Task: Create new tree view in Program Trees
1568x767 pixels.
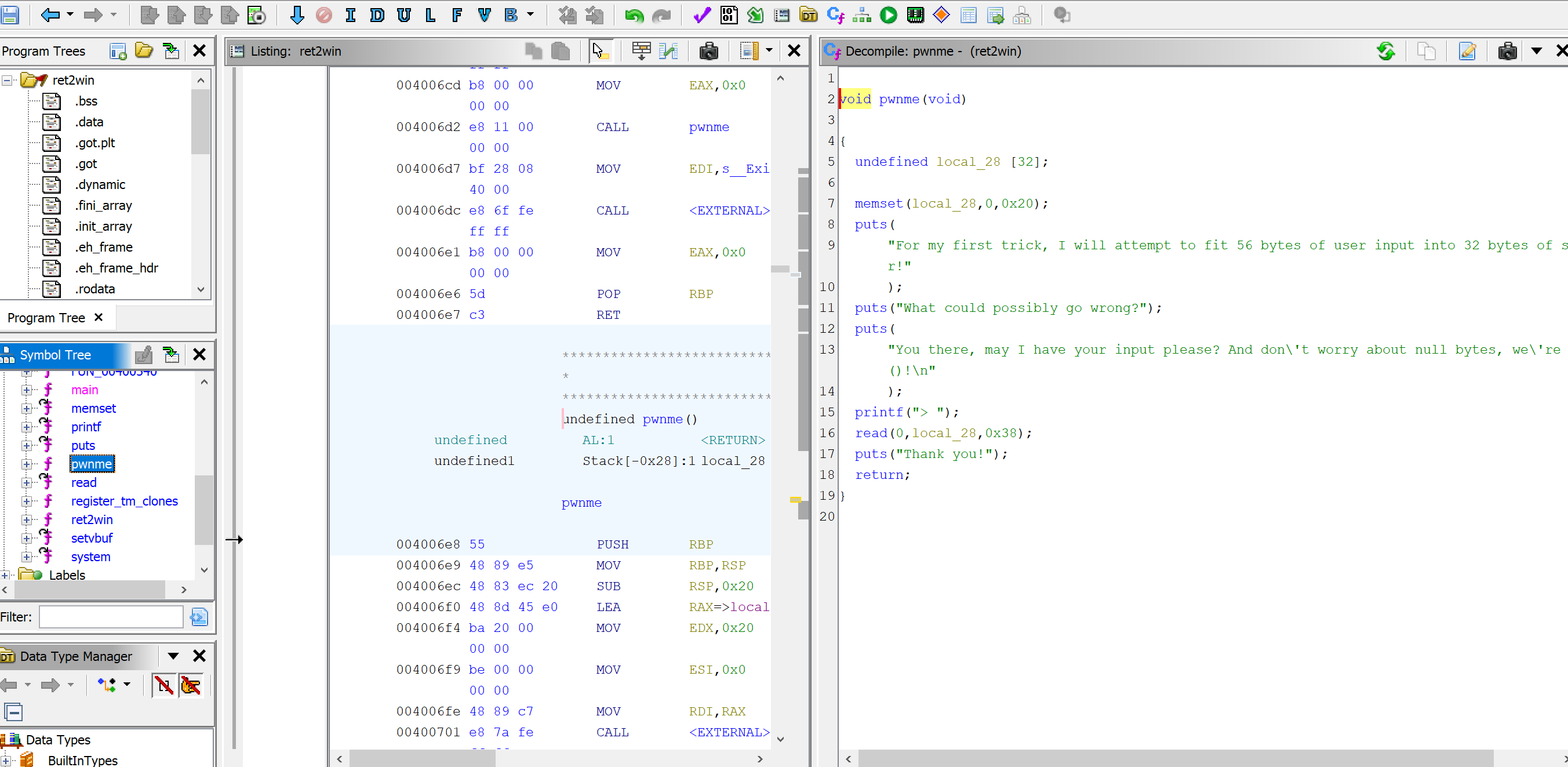Action: 118,50
